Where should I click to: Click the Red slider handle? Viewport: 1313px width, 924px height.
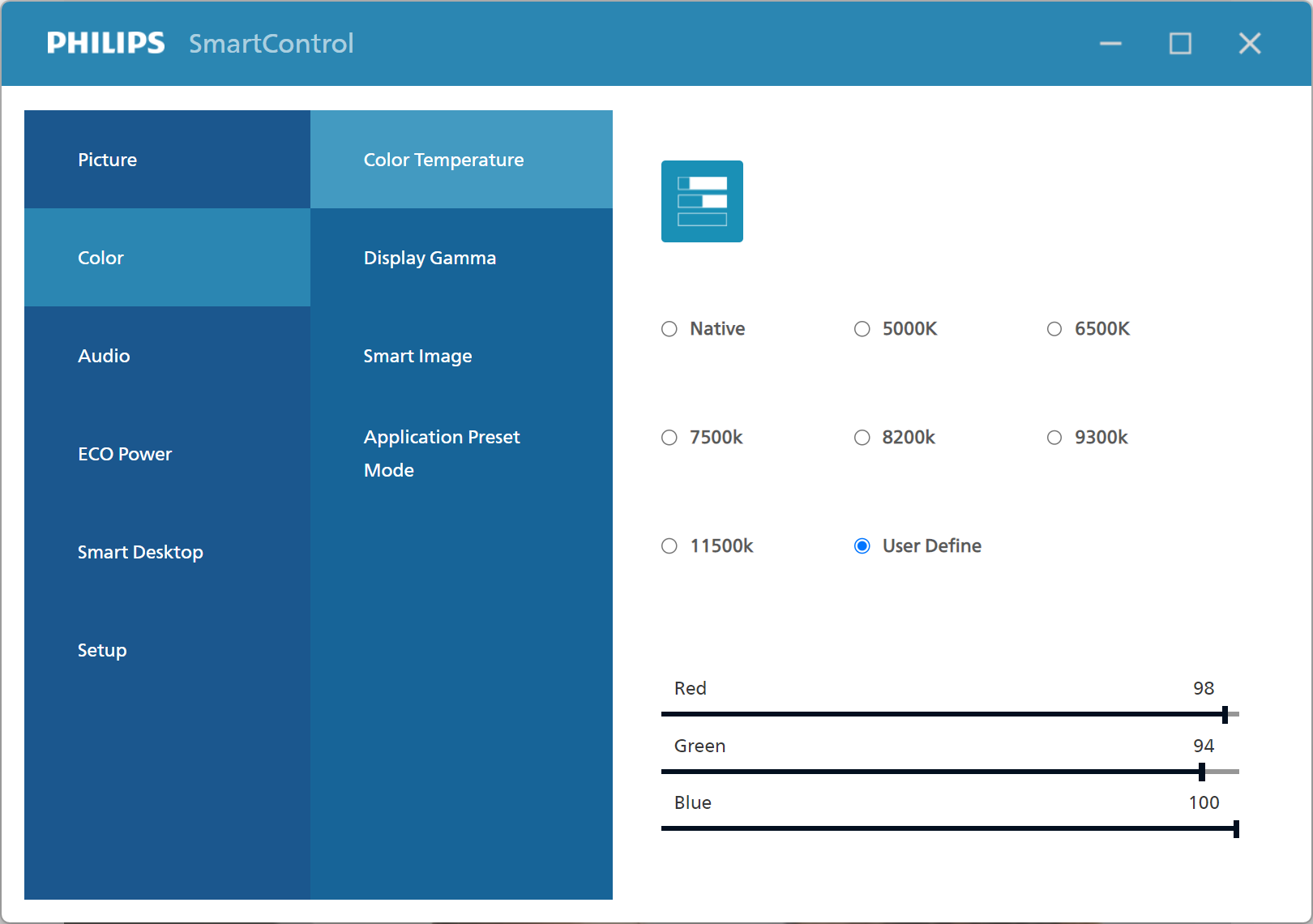[x=1225, y=714]
